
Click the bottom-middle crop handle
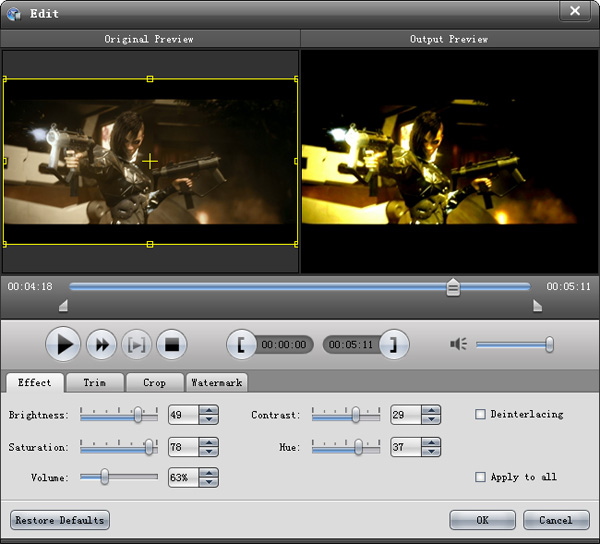click(x=150, y=244)
